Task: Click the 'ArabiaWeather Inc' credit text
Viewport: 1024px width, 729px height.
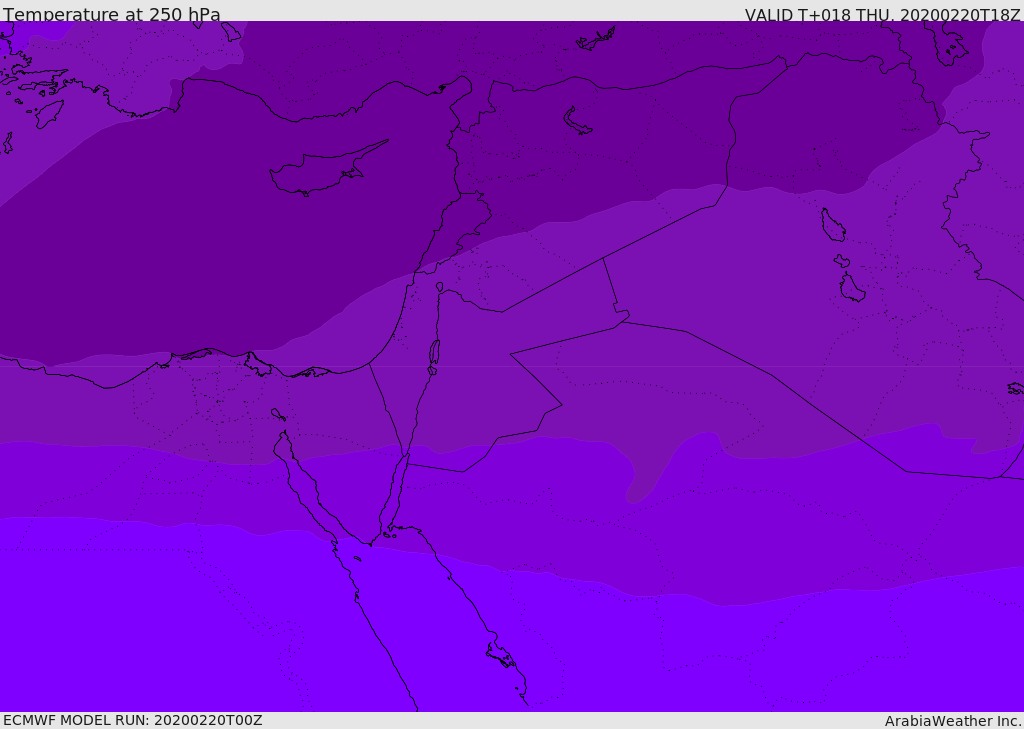Action: coord(952,721)
